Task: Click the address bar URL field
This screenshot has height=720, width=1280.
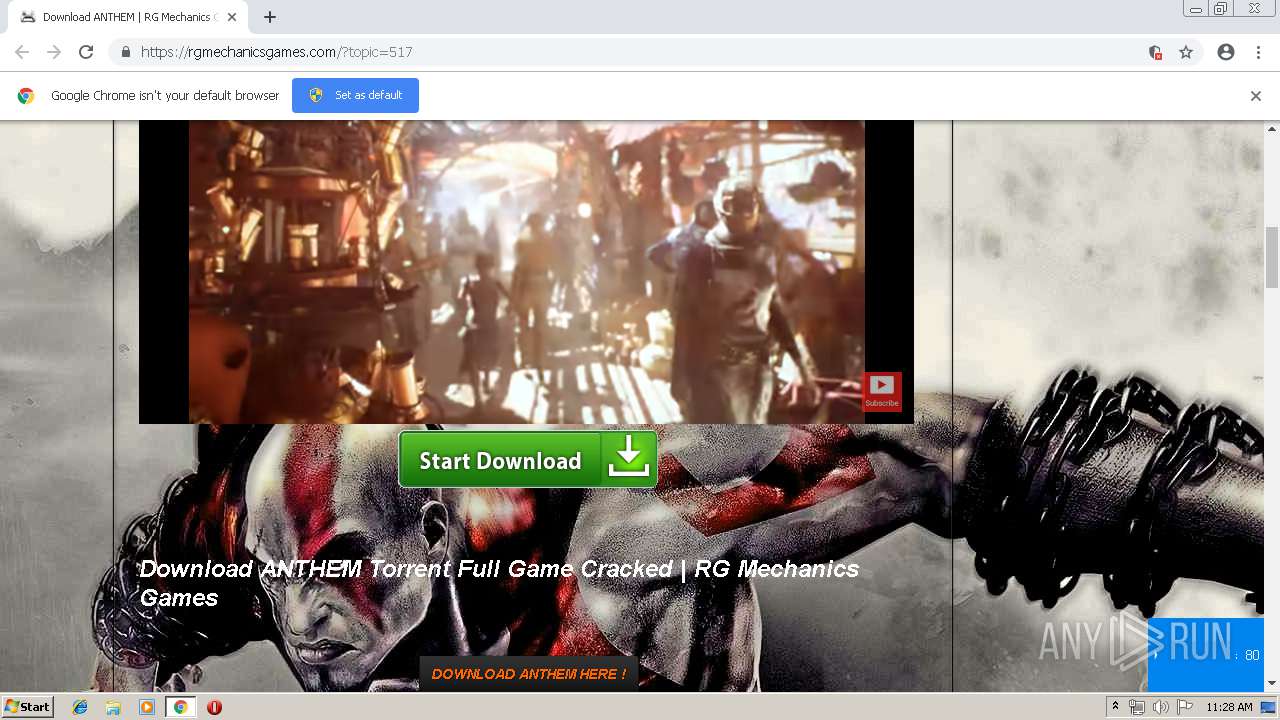Action: click(x=640, y=52)
